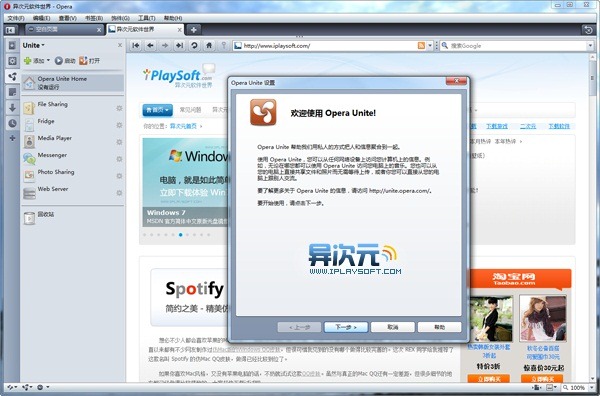This screenshot has height=396, width=600.
Task: Click the Next step button in the dialog
Action: tap(346, 327)
